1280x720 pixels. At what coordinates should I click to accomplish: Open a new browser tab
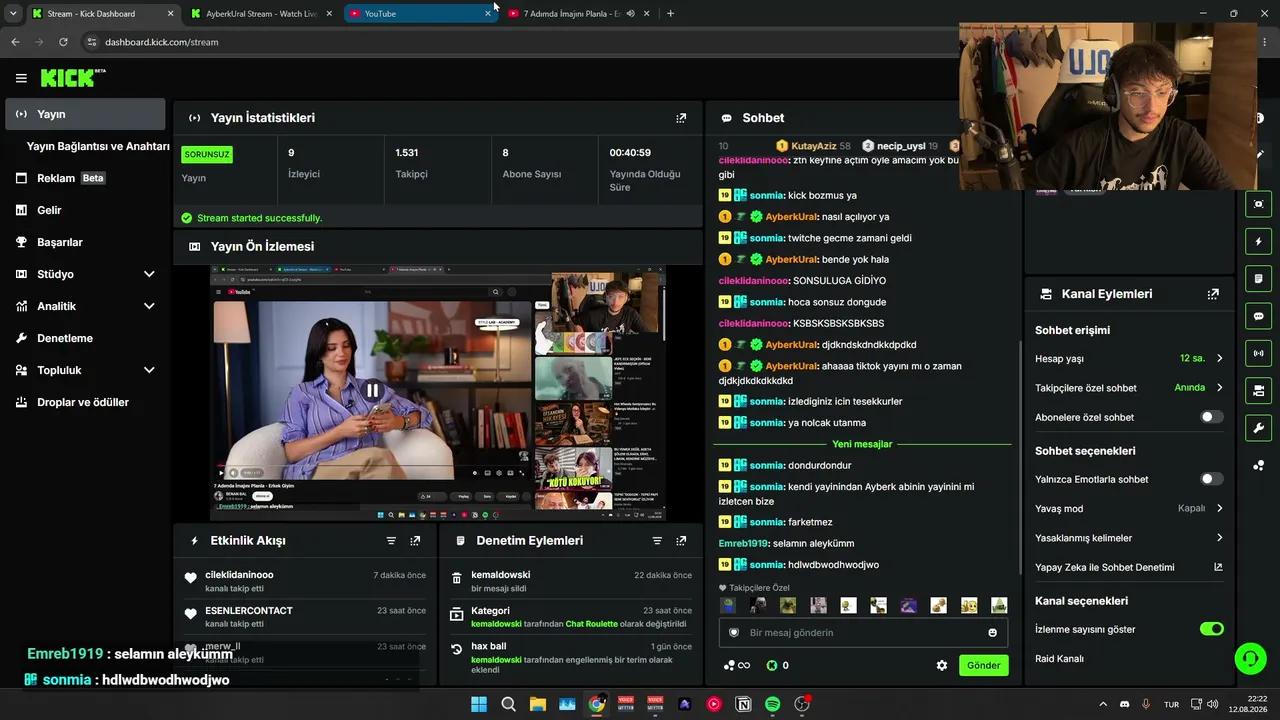(670, 13)
